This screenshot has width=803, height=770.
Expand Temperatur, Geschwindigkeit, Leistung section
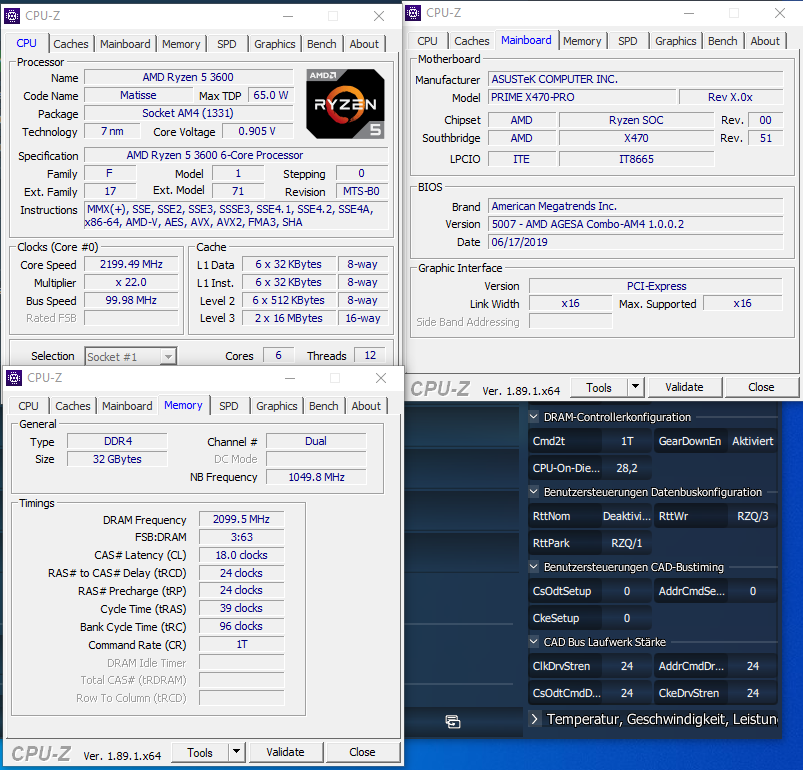[x=534, y=719]
